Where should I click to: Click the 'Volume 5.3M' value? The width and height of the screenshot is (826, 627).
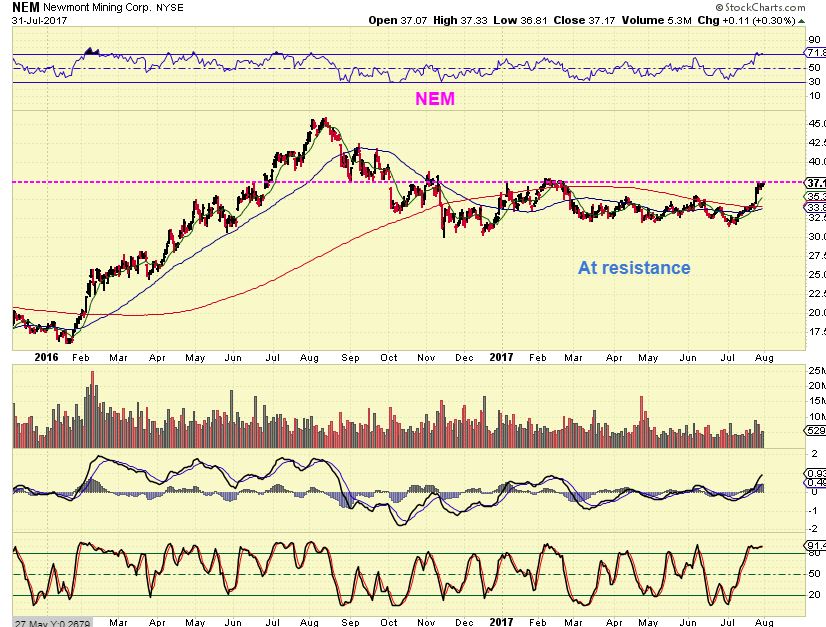pos(656,21)
